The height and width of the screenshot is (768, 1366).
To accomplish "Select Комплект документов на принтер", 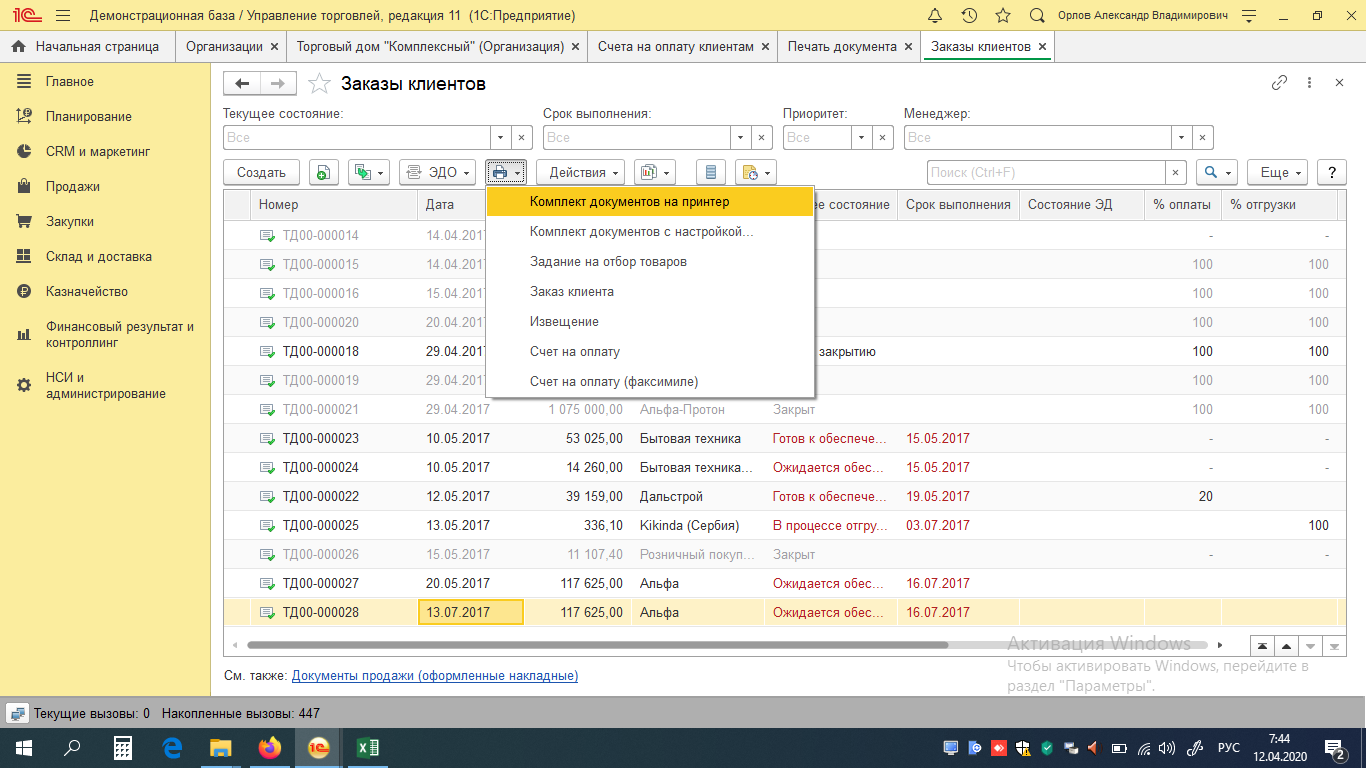I will (x=650, y=202).
